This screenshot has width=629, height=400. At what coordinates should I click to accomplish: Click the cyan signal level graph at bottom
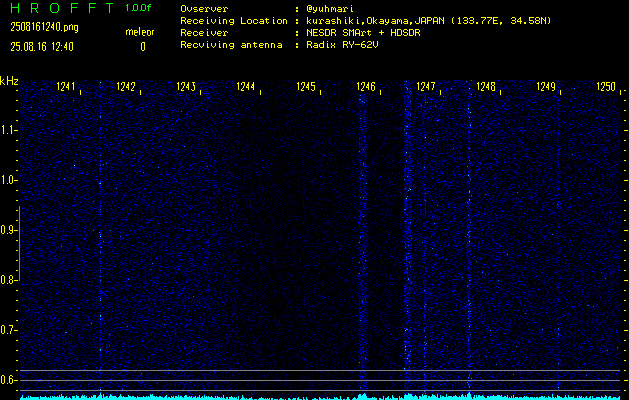coord(320,397)
